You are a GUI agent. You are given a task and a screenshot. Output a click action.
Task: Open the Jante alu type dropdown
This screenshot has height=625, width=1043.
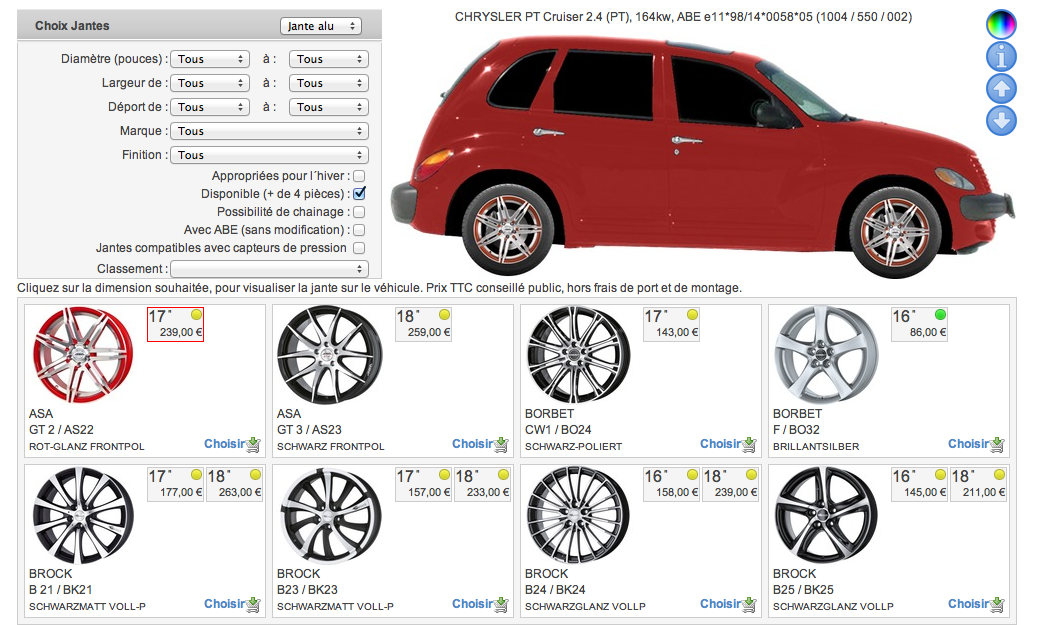click(x=320, y=26)
